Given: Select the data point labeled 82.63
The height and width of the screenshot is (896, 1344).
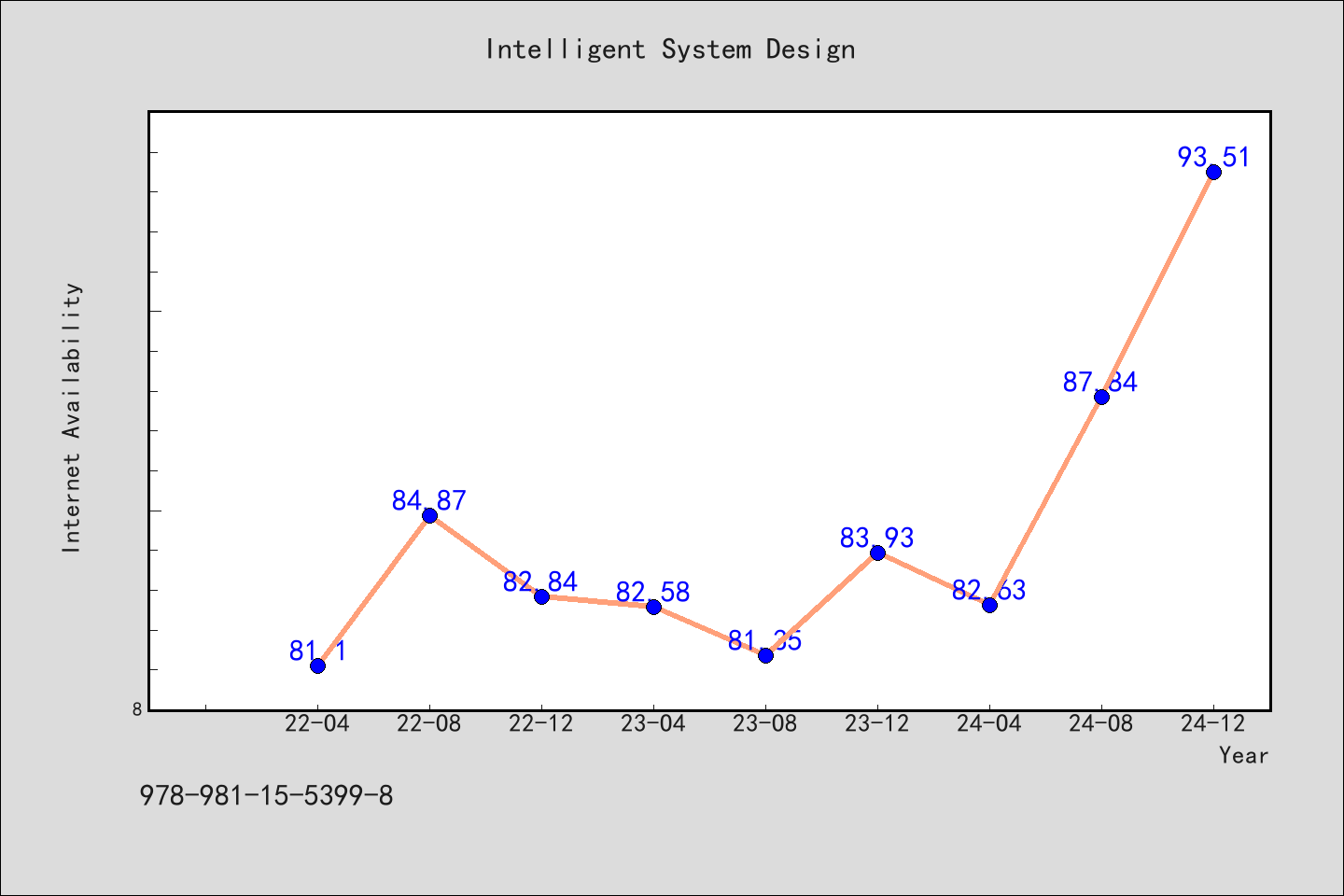Looking at the screenshot, I should pos(989,605).
